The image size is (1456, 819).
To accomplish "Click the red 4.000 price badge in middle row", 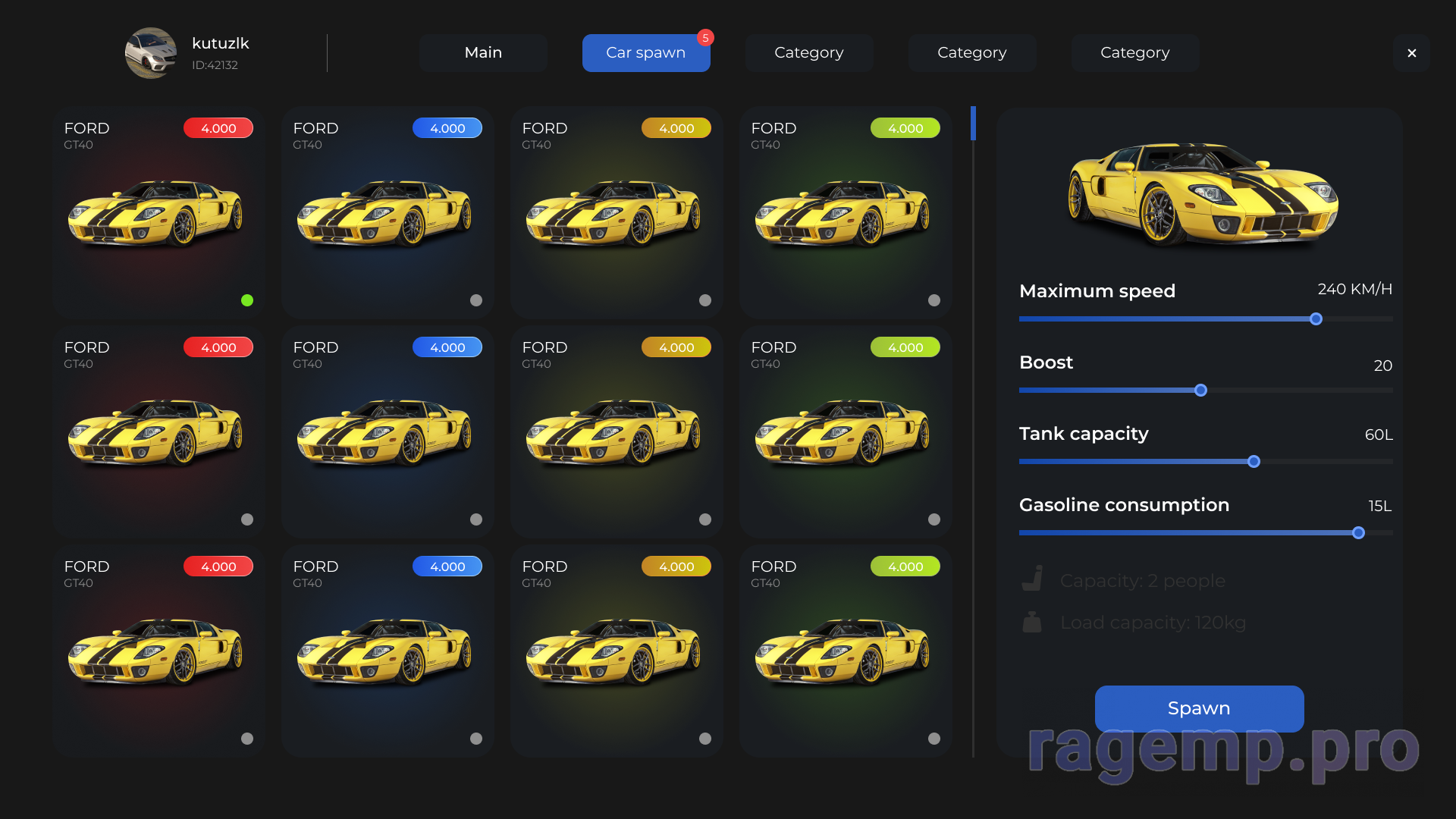I will (218, 347).
